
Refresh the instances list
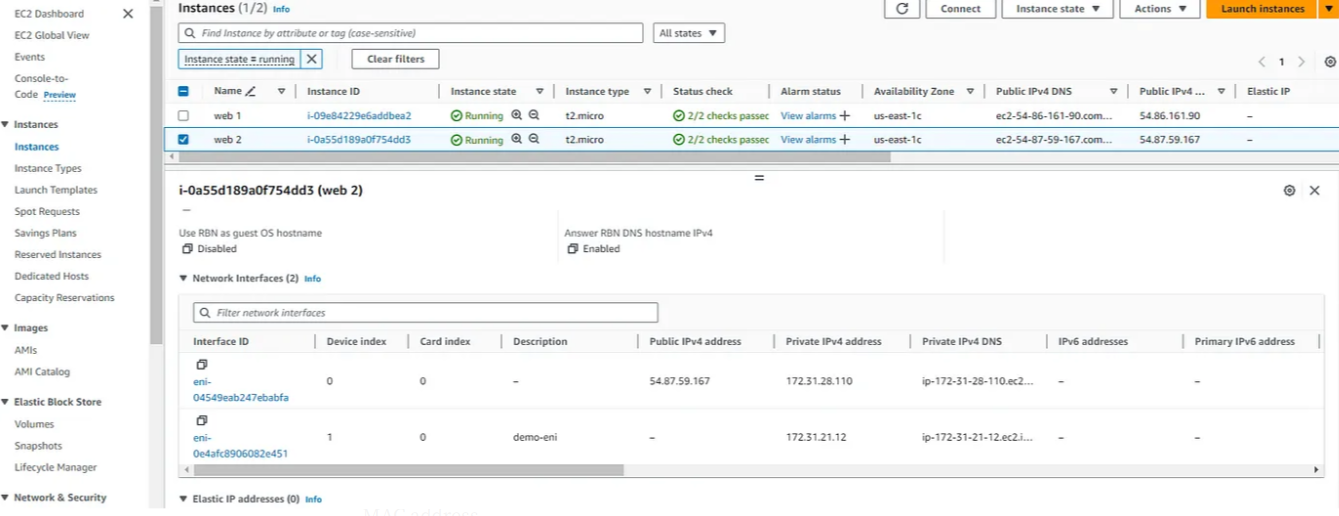901,8
